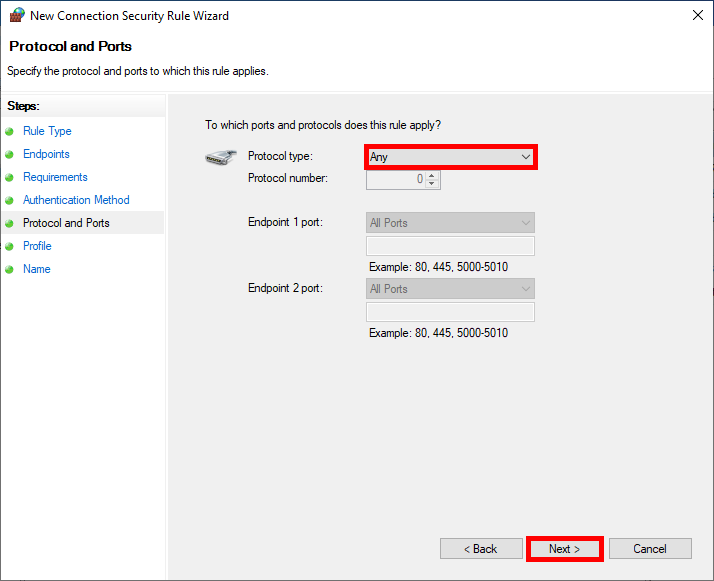Open the Protocol type dropdown
The image size is (714, 581).
click(x=450, y=157)
